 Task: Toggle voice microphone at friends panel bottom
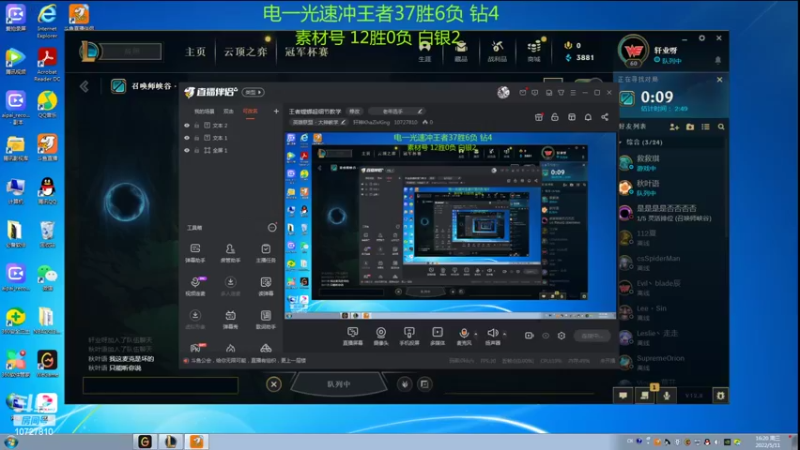click(666, 395)
